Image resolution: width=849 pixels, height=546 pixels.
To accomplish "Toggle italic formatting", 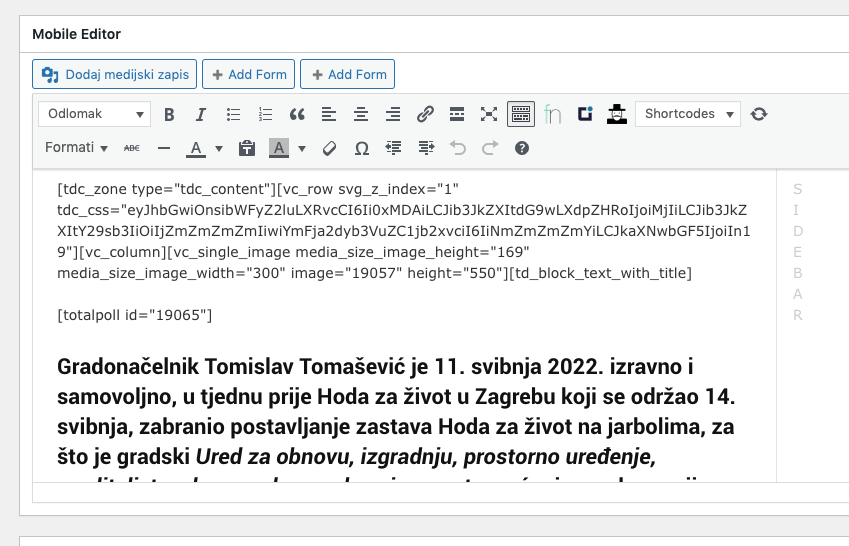I will coord(201,114).
